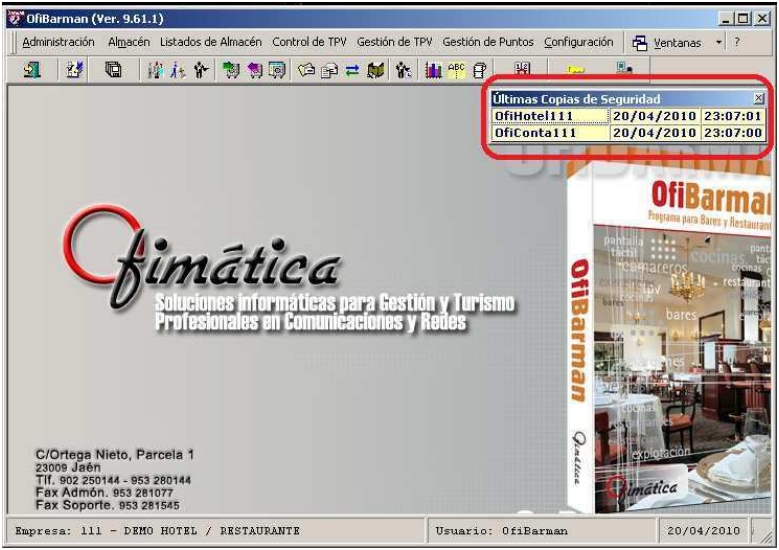The width and height of the screenshot is (779, 550).
Task: Open the Almacén menu
Action: point(129,42)
